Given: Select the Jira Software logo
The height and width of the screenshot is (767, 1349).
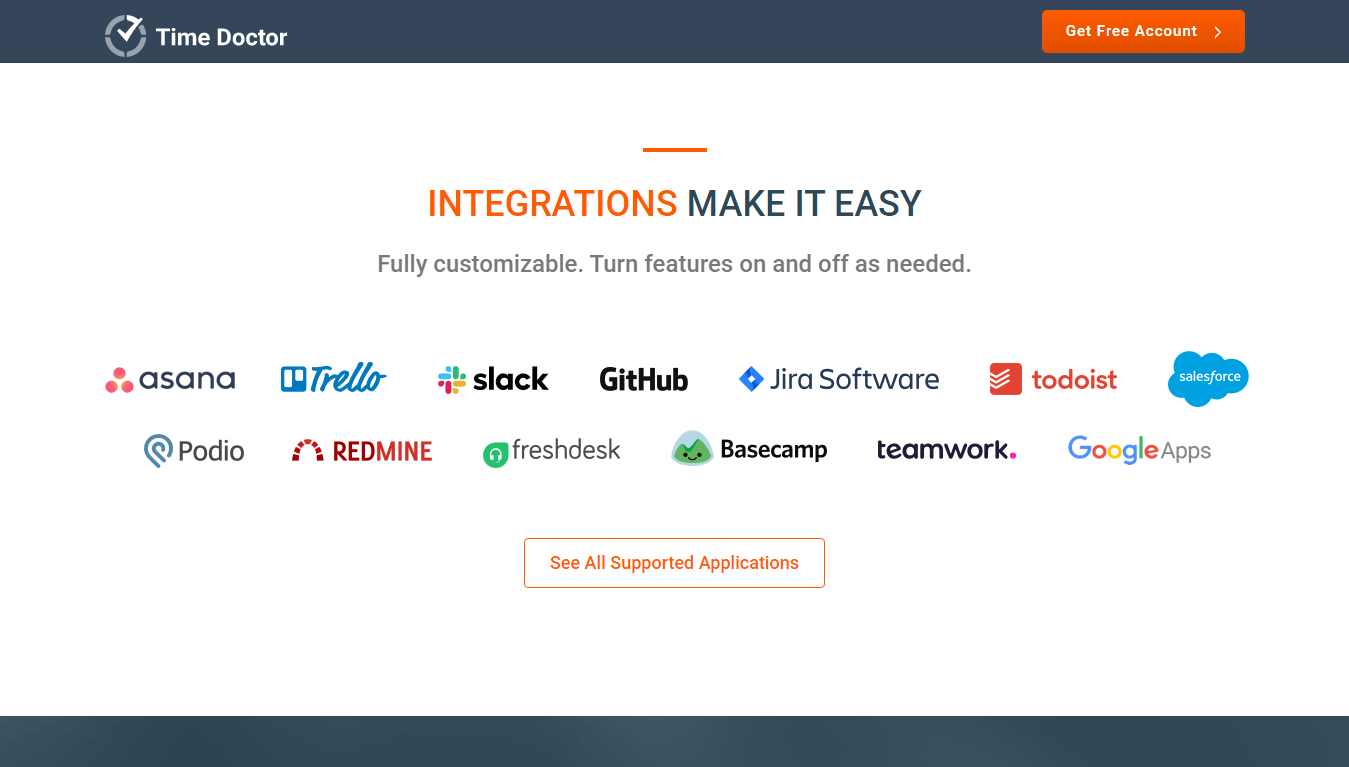Looking at the screenshot, I should [839, 380].
